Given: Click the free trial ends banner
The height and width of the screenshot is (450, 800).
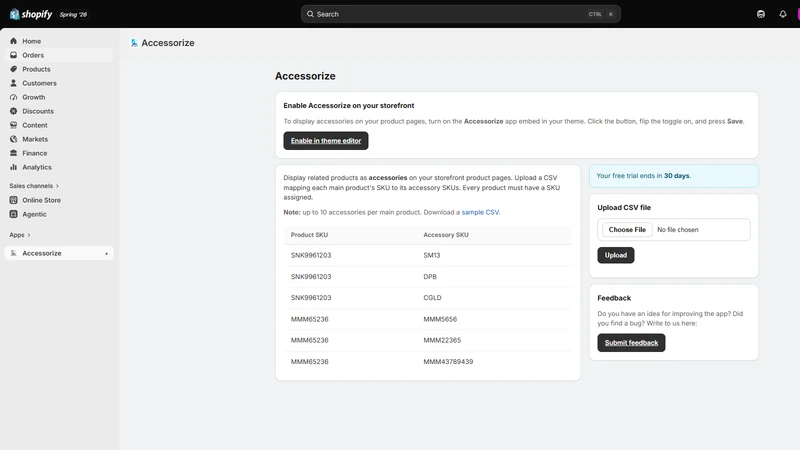Looking at the screenshot, I should pos(673,176).
